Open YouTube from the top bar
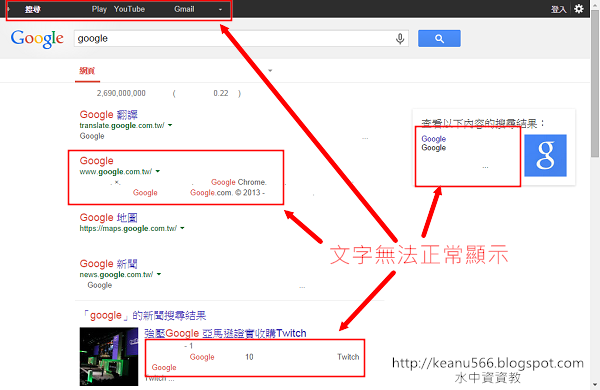Image resolution: width=600 pixels, height=390 pixels. pyautogui.click(x=129, y=9)
